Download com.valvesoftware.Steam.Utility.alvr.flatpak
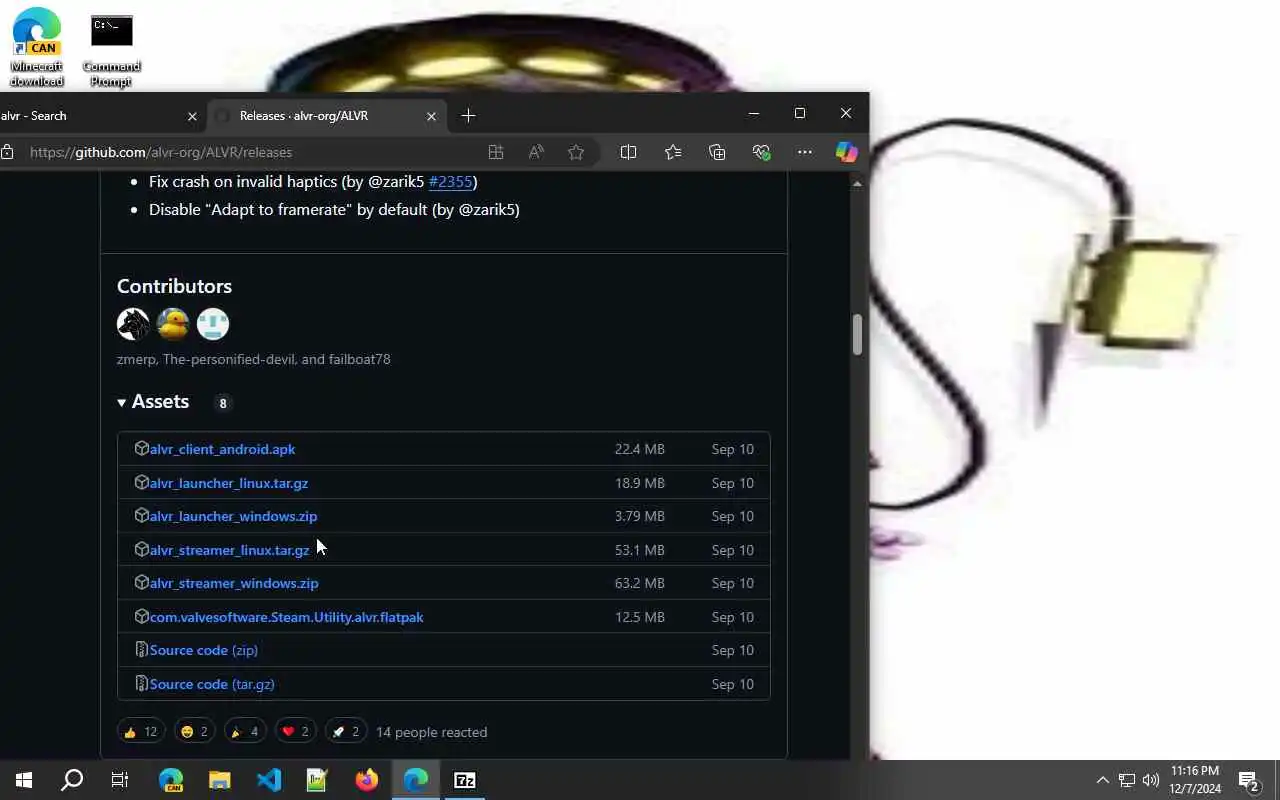Image resolution: width=1280 pixels, height=800 pixels. 286,617
